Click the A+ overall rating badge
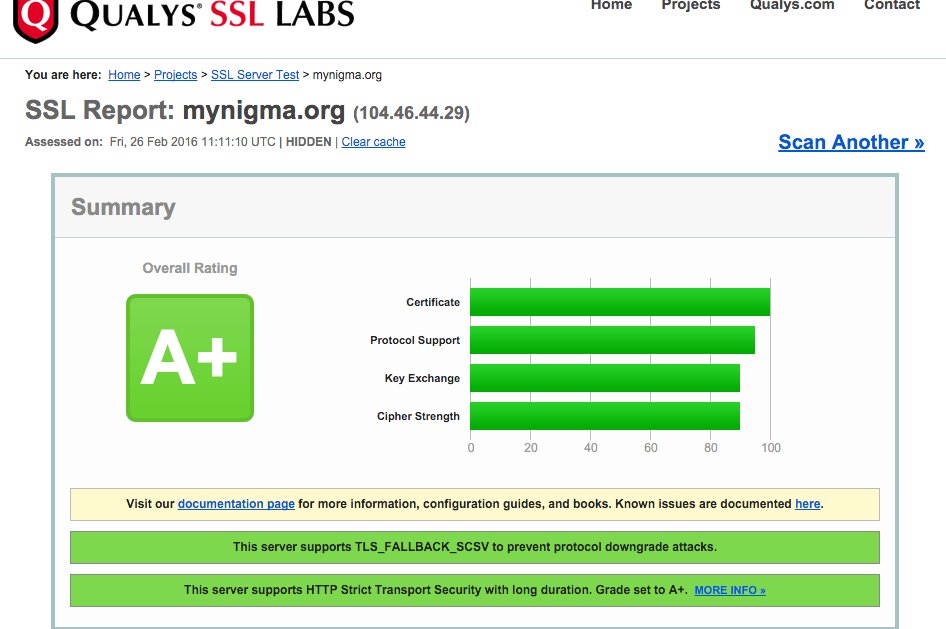 pos(190,358)
